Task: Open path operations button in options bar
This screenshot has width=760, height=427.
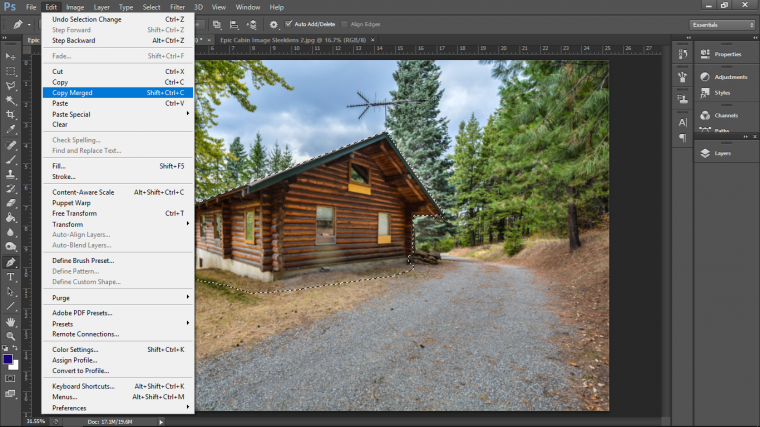Action: [x=217, y=24]
